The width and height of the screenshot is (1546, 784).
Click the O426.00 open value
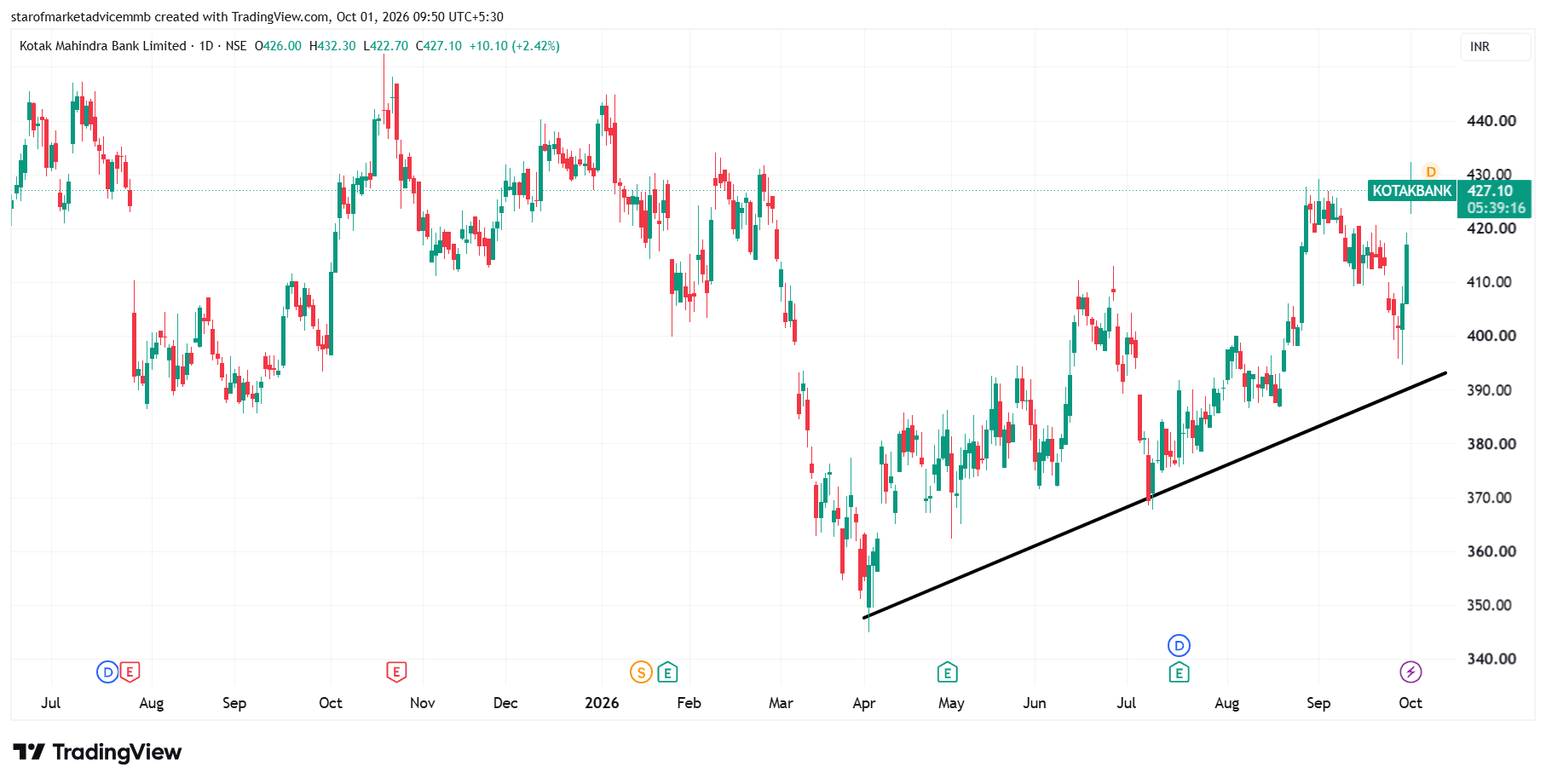(278, 46)
